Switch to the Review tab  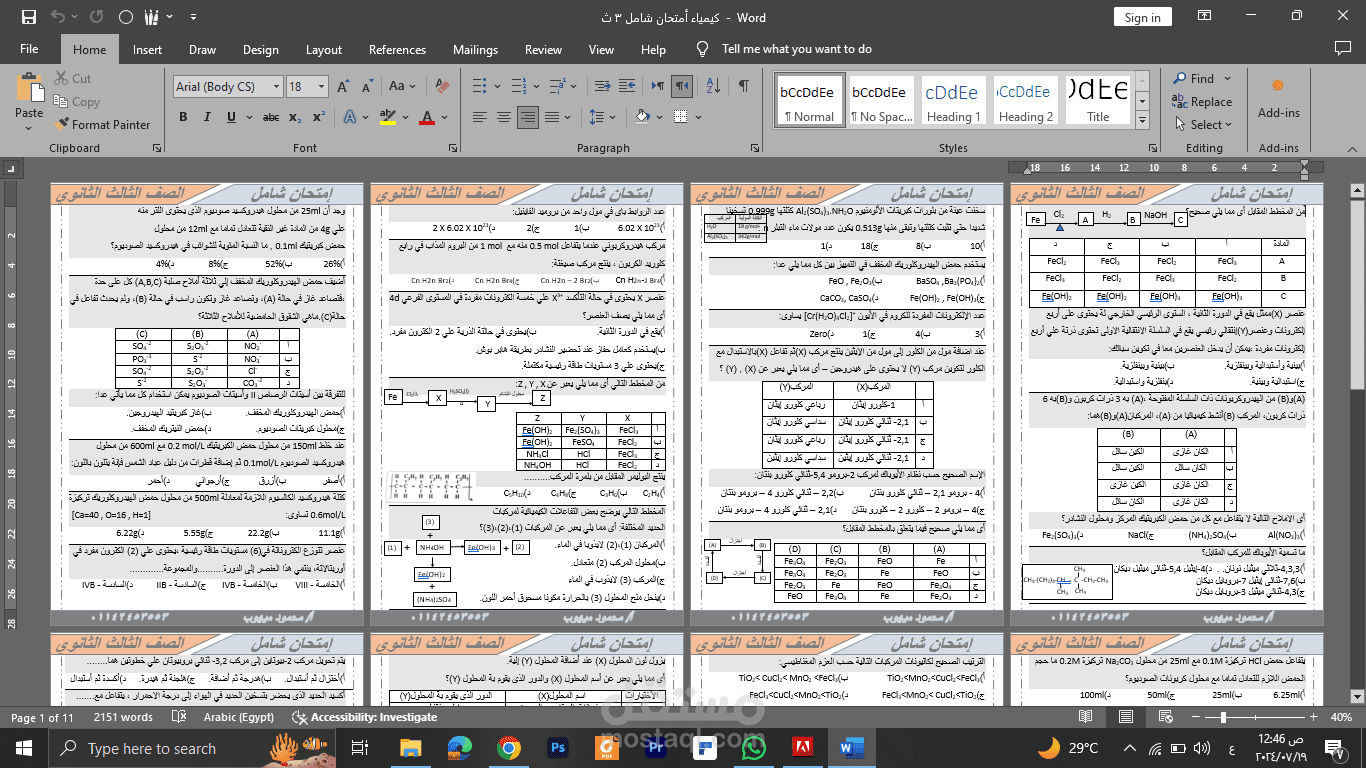pos(543,49)
